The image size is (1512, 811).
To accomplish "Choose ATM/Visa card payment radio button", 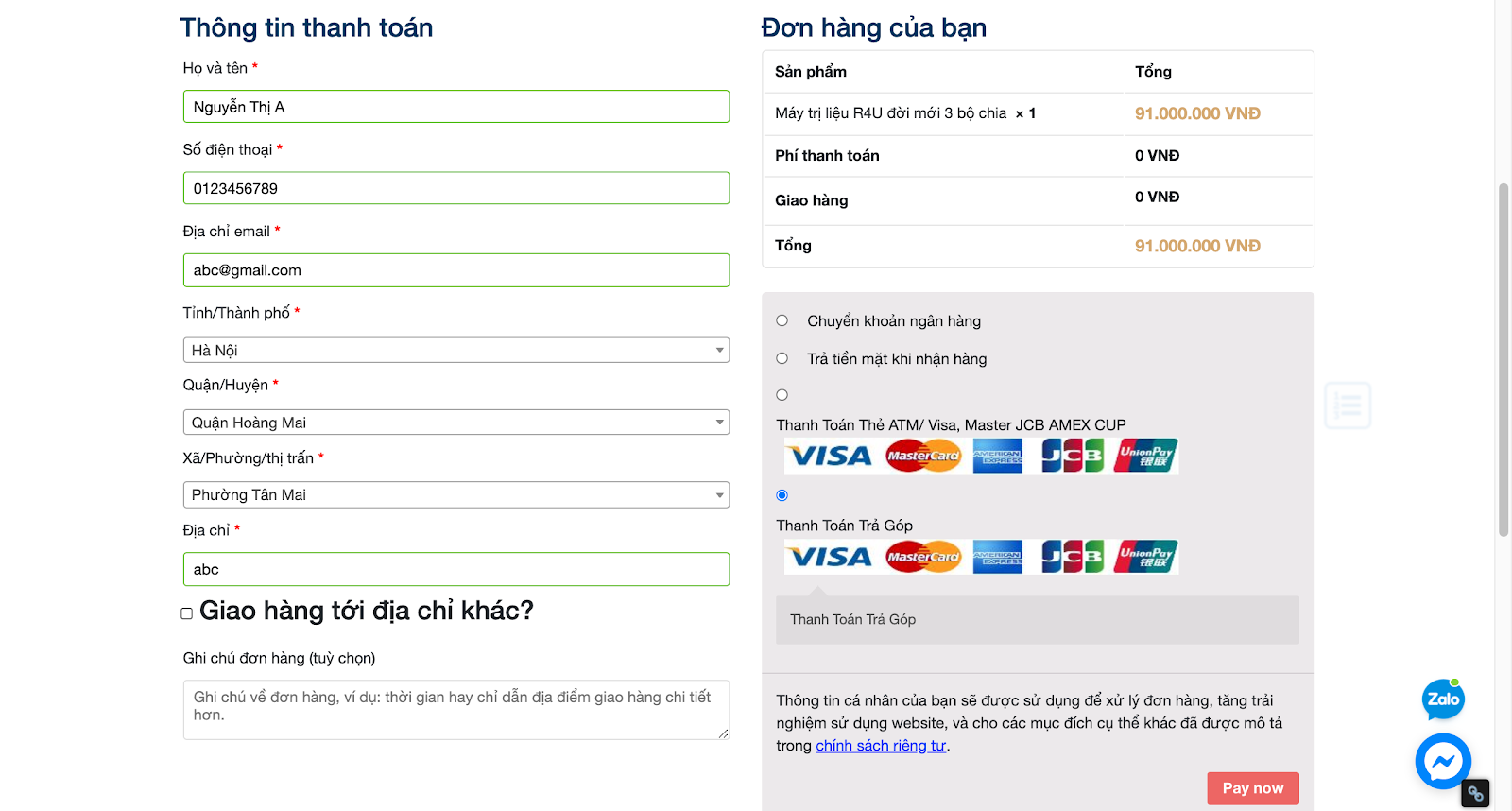I will (x=782, y=395).
